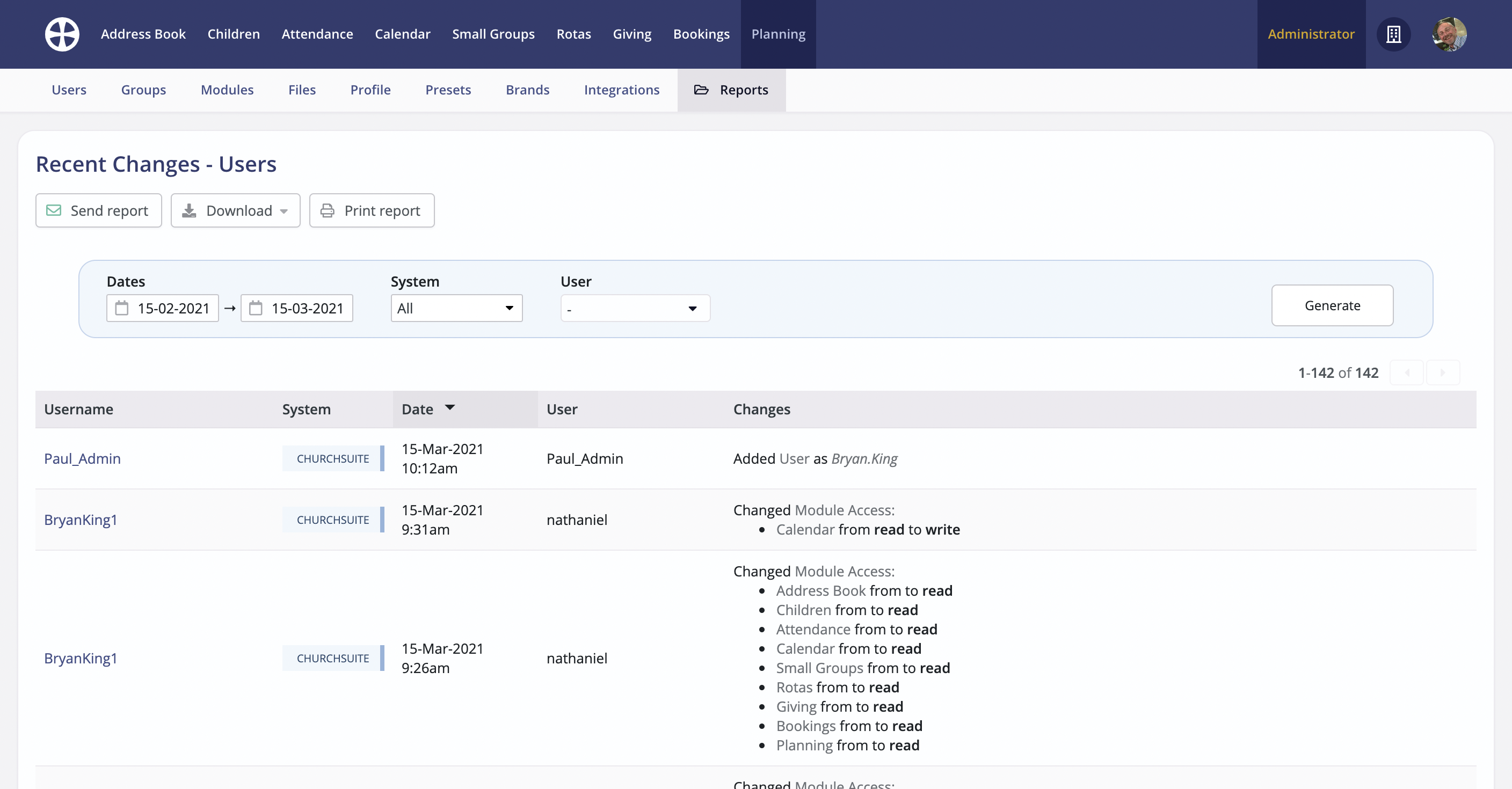The height and width of the screenshot is (789, 1512).
Task: Go to next results page arrow
Action: point(1442,372)
